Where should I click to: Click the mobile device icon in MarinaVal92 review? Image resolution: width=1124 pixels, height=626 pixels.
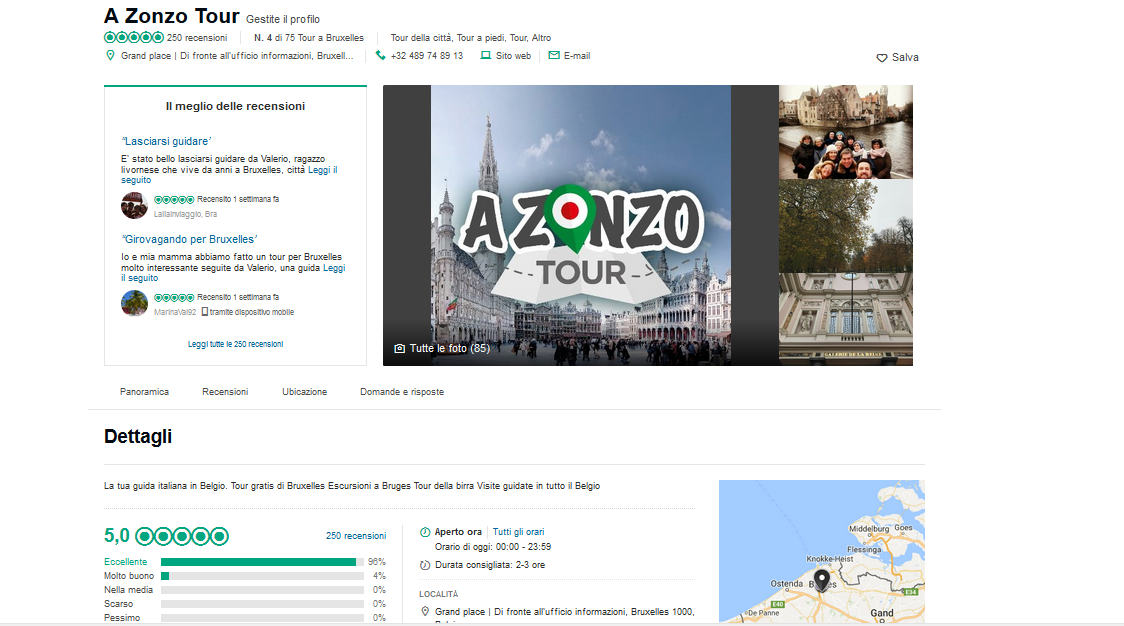pyautogui.click(x=205, y=312)
